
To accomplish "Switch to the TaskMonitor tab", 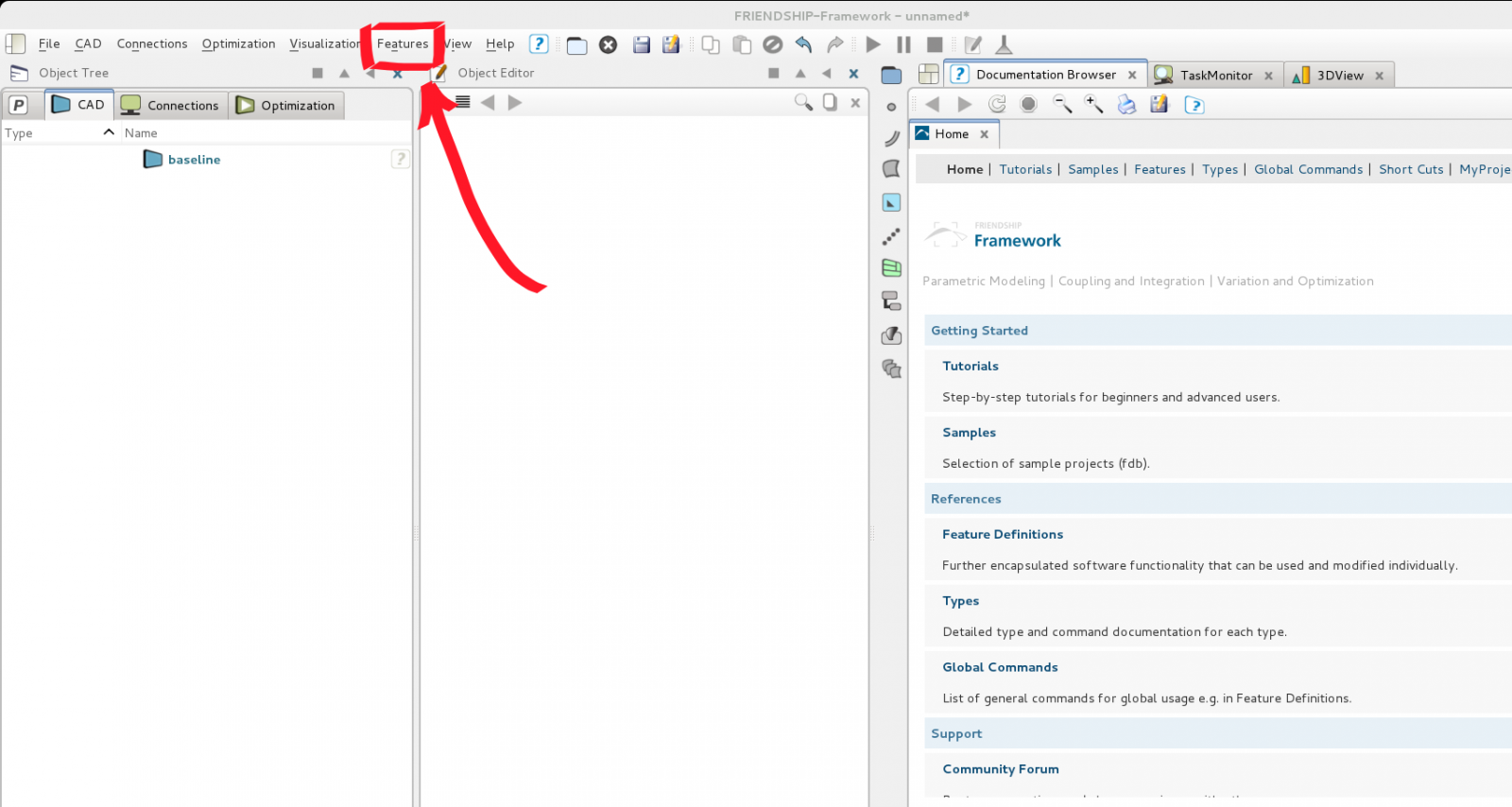I will (1215, 75).
